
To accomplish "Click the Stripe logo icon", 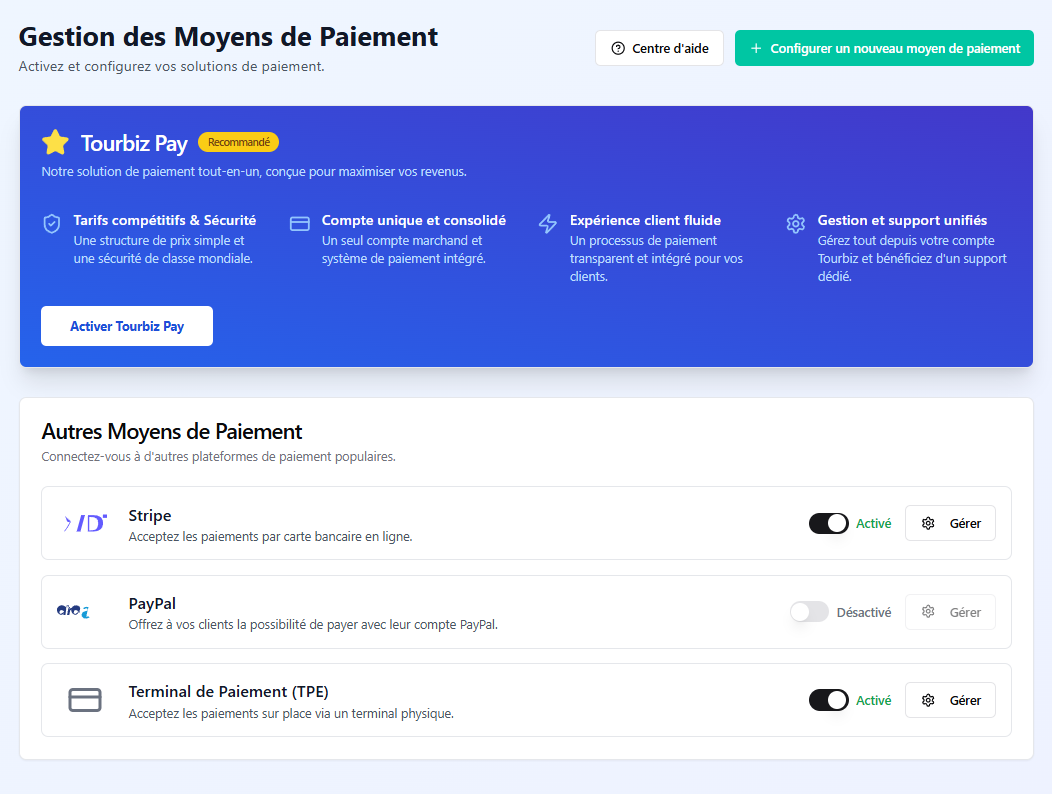I will coord(85,523).
